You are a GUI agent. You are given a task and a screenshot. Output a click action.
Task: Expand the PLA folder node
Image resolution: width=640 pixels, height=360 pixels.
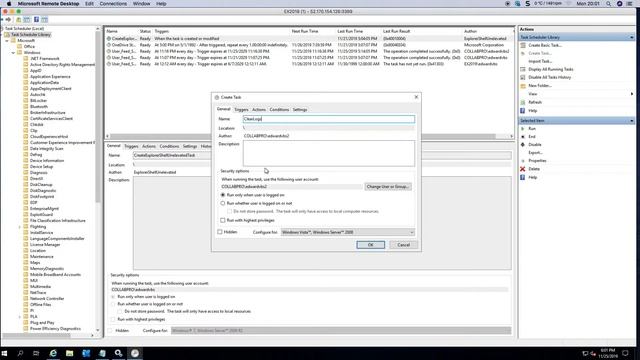[20, 317]
